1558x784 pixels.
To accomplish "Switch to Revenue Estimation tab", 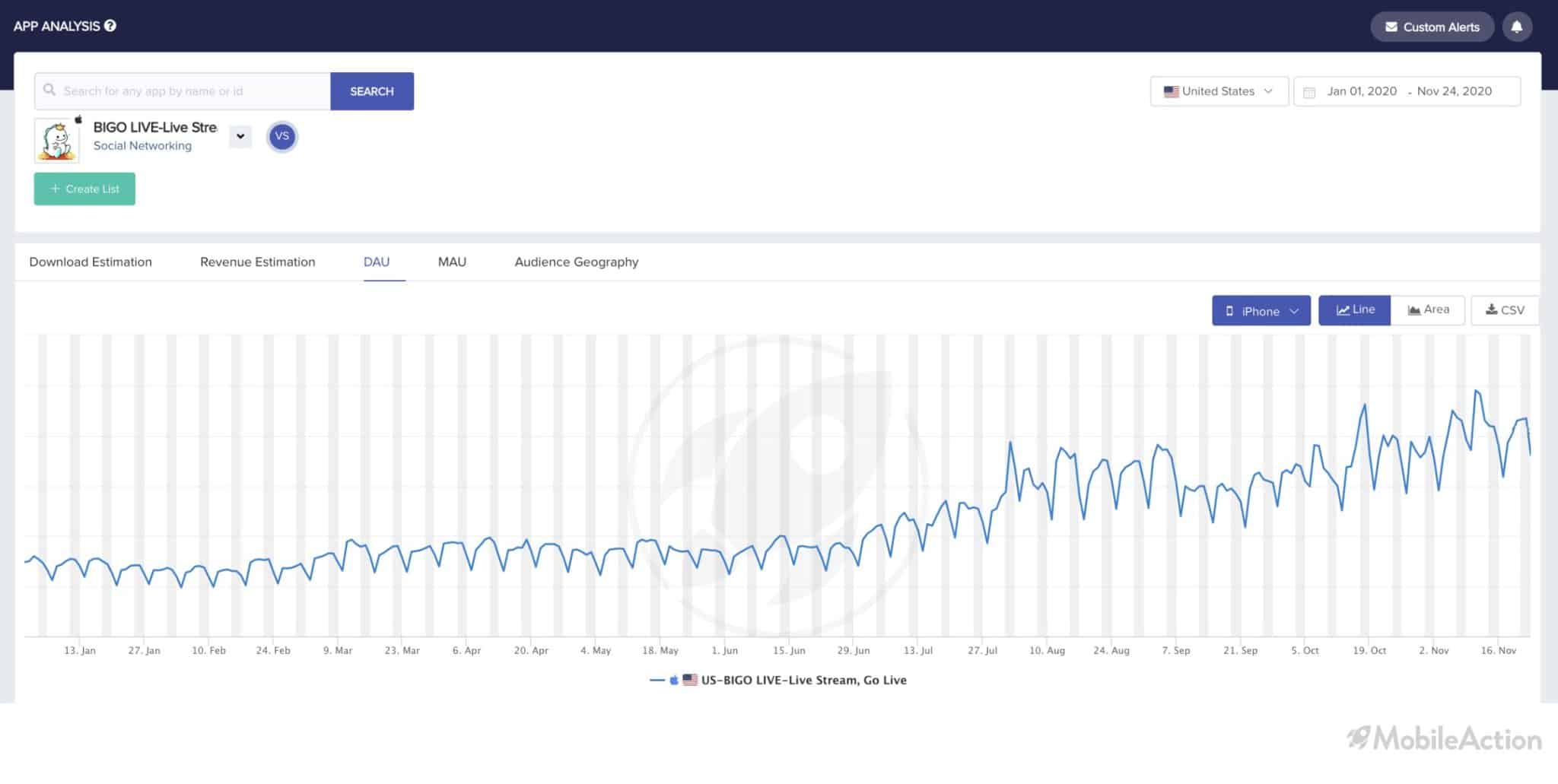I will tap(258, 262).
